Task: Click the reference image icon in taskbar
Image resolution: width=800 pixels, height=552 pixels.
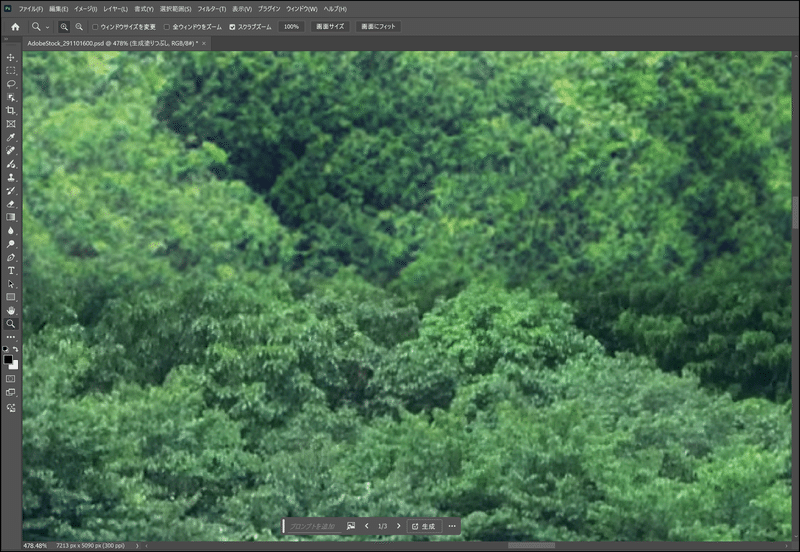Action: (x=351, y=526)
